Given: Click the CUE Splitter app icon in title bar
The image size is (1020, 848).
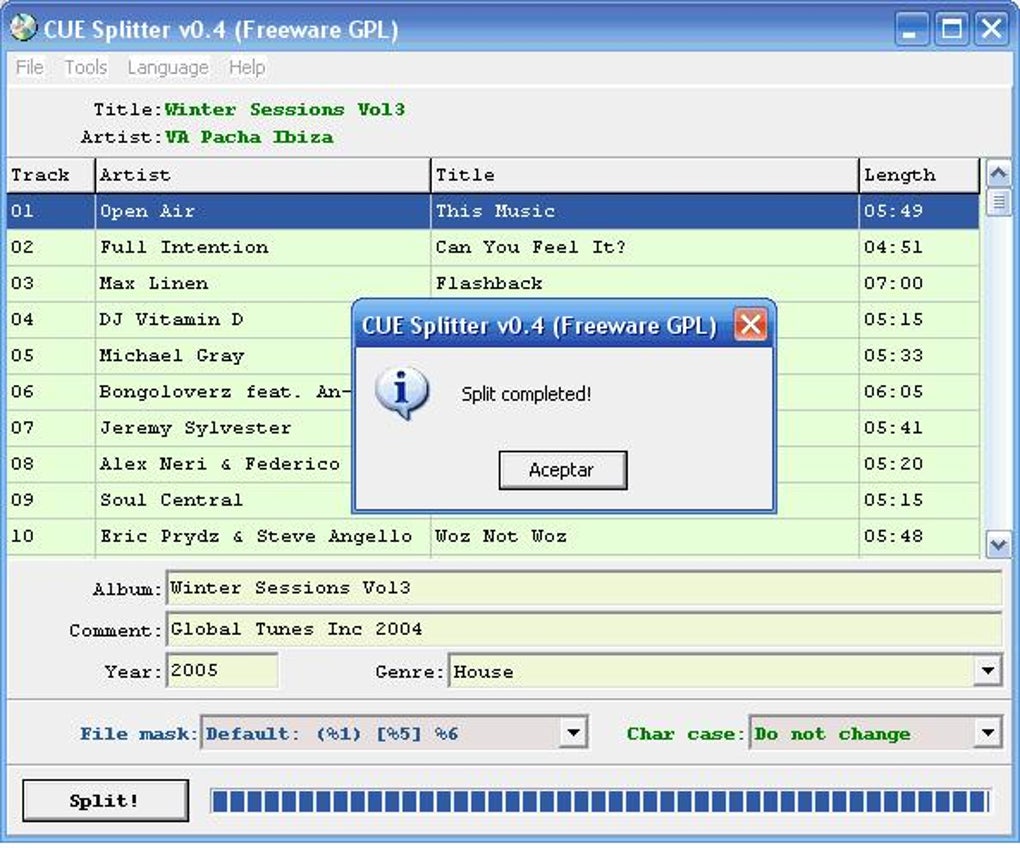Looking at the screenshot, I should 23,29.
